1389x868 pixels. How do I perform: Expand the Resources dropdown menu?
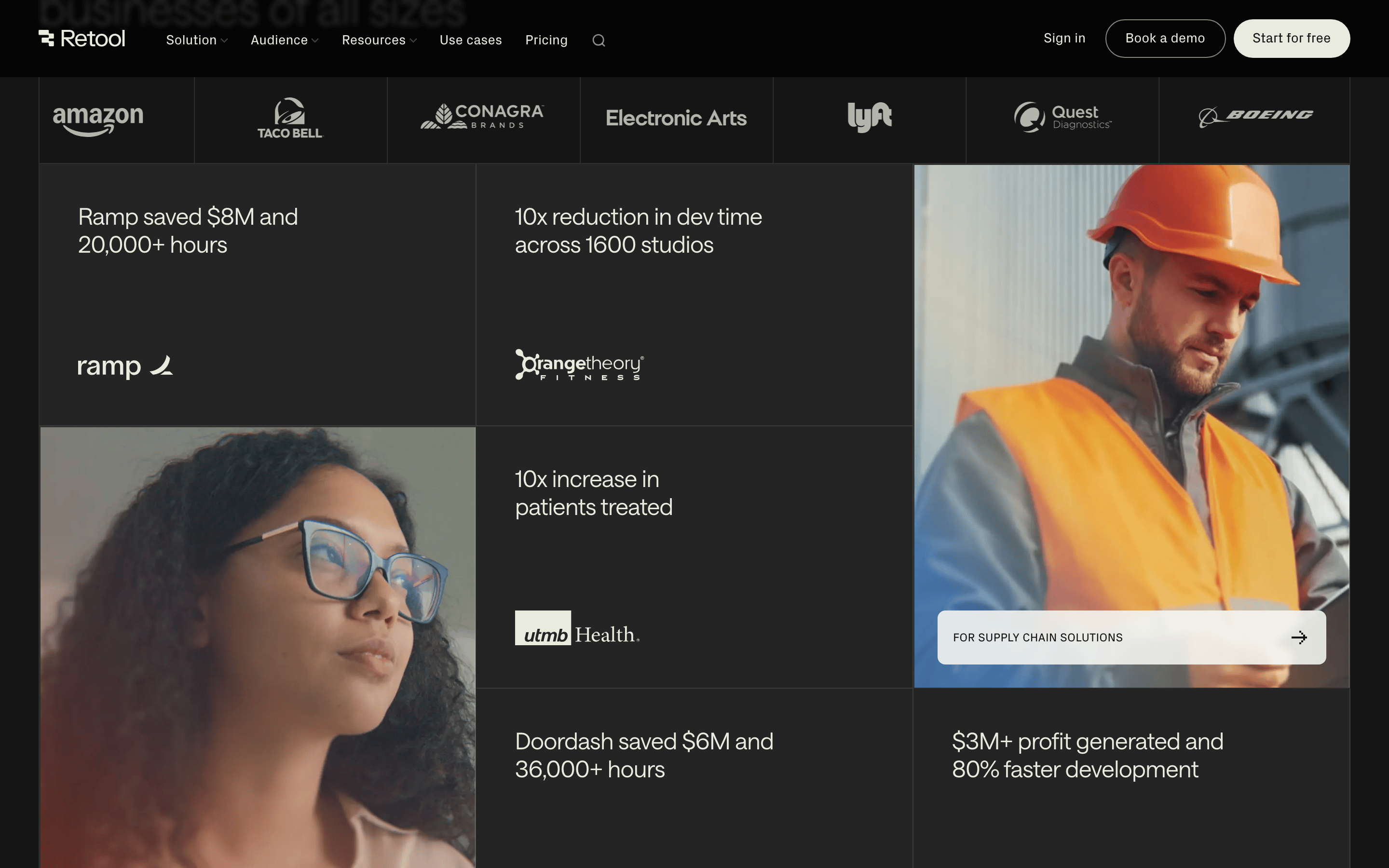point(380,40)
